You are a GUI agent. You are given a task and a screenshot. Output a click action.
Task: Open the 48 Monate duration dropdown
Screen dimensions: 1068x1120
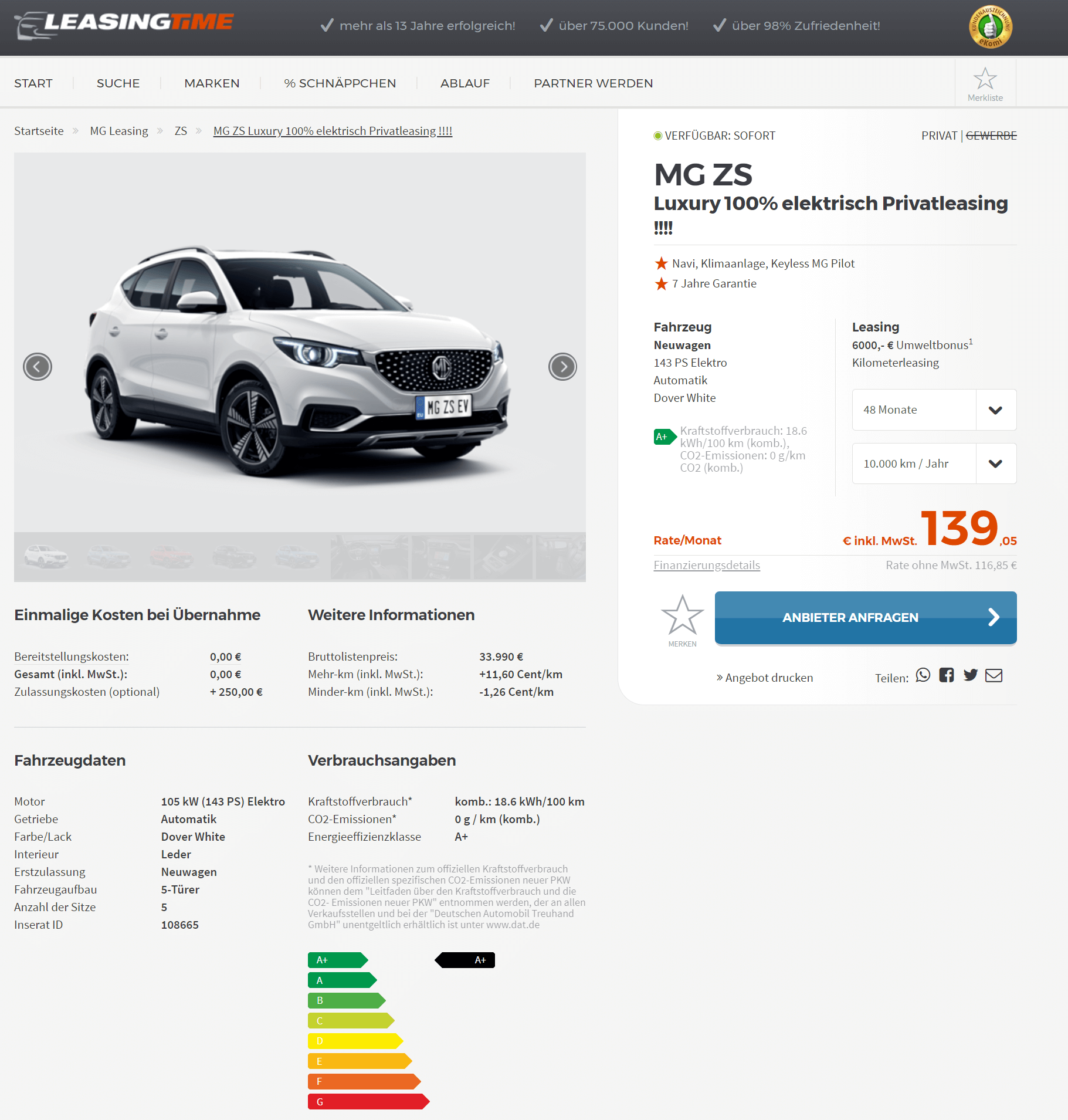(934, 410)
